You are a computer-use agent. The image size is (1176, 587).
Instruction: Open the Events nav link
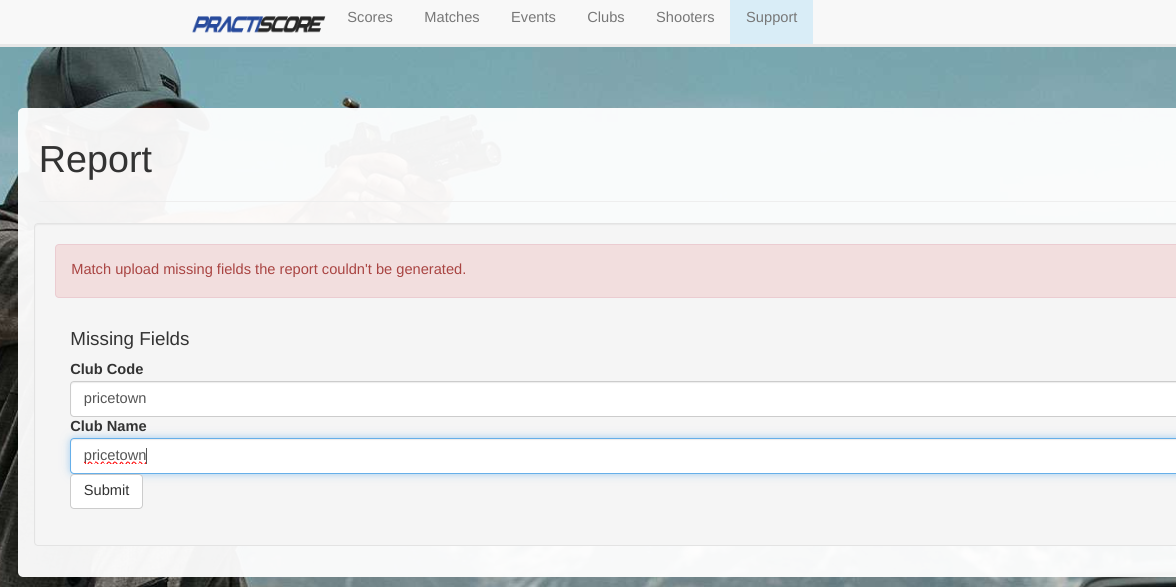[533, 18]
